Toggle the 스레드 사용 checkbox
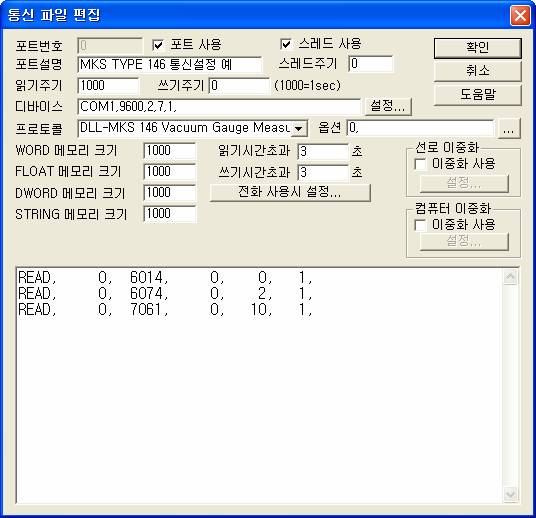Screen dimensions: 536x518 tap(286, 44)
